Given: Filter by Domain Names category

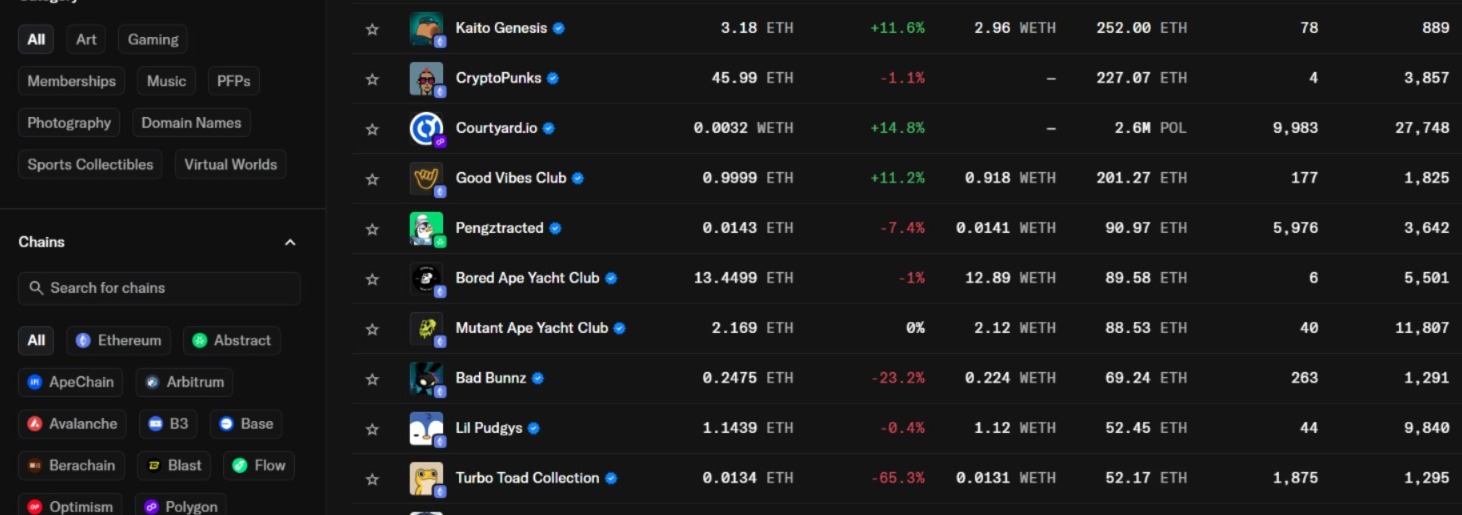Looking at the screenshot, I should click(191, 123).
